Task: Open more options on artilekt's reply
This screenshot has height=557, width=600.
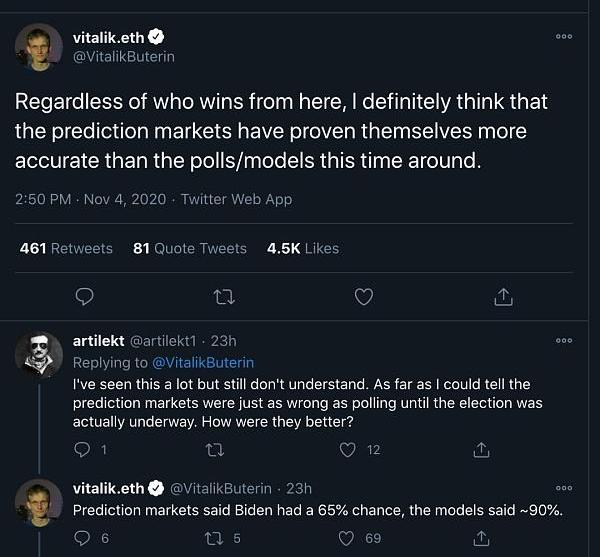Action: click(x=564, y=341)
